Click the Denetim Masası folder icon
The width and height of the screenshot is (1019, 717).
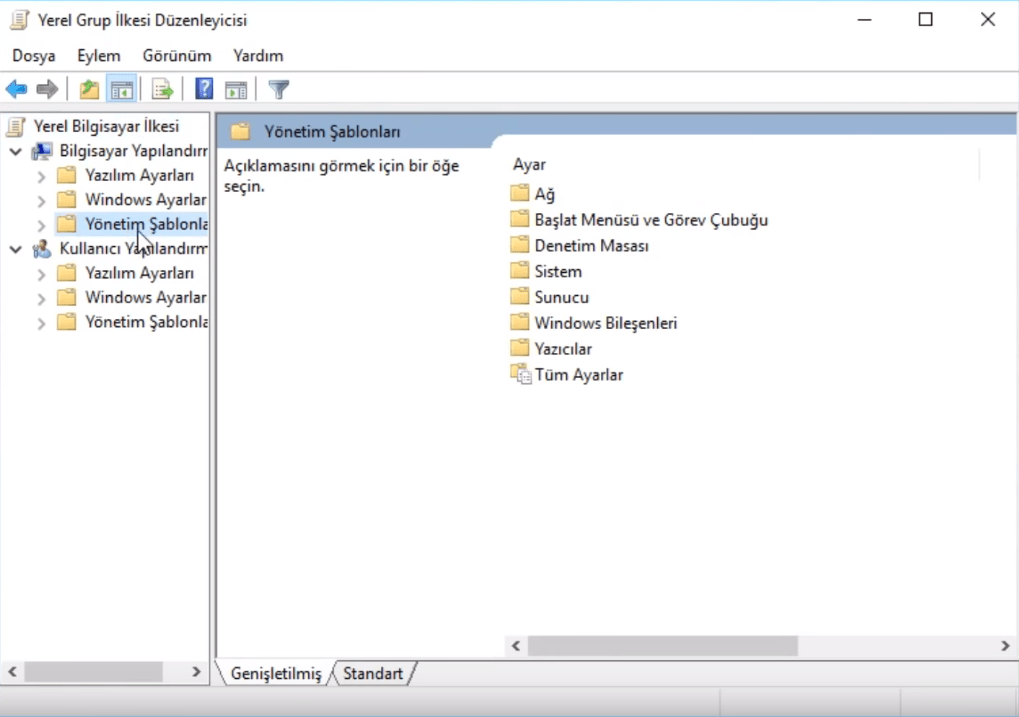519,245
